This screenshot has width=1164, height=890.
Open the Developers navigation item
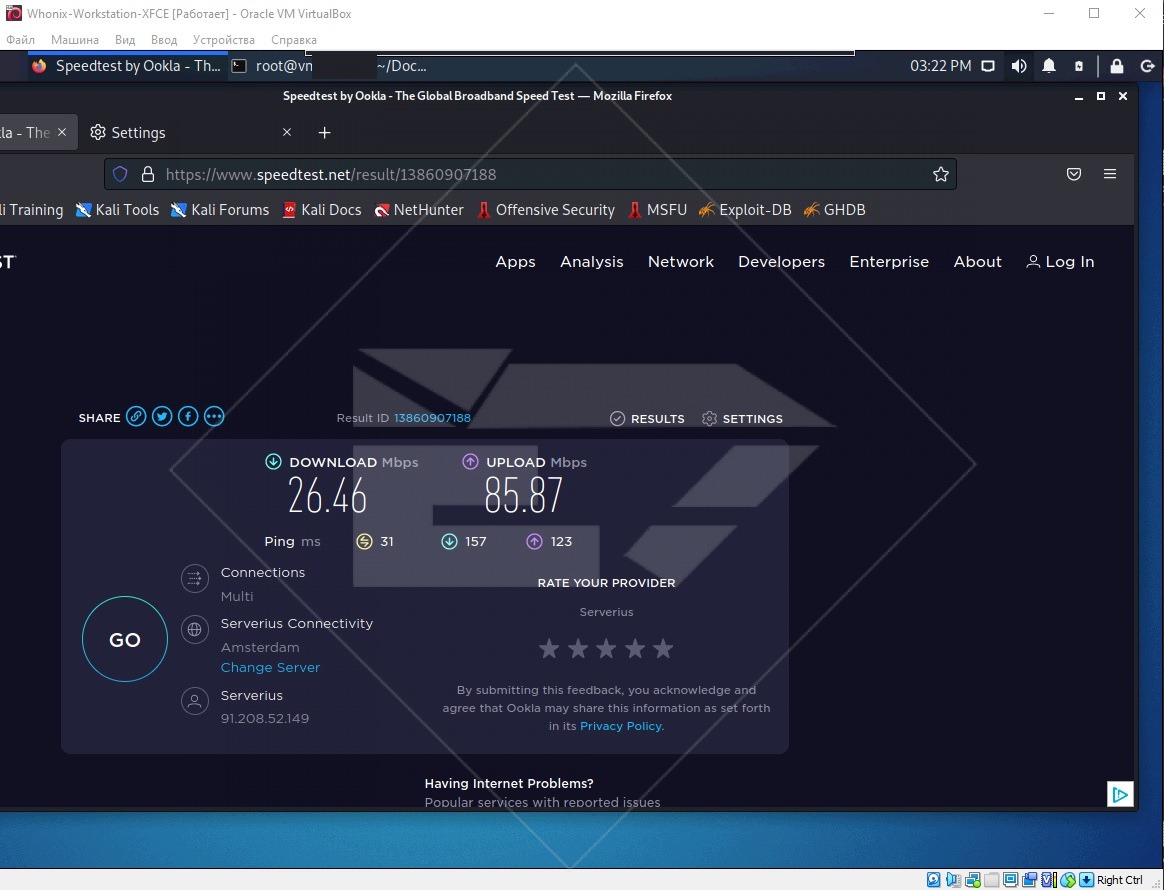click(781, 262)
